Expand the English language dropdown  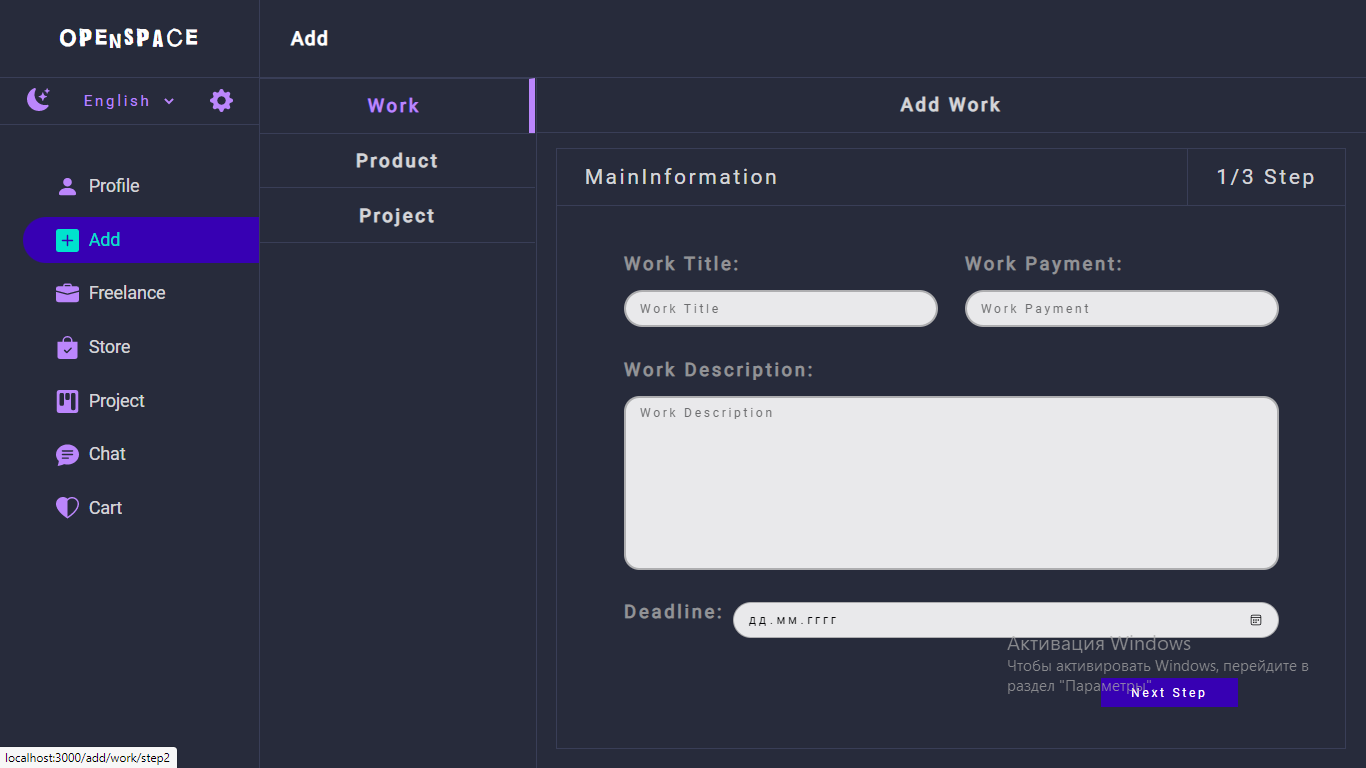click(x=129, y=101)
